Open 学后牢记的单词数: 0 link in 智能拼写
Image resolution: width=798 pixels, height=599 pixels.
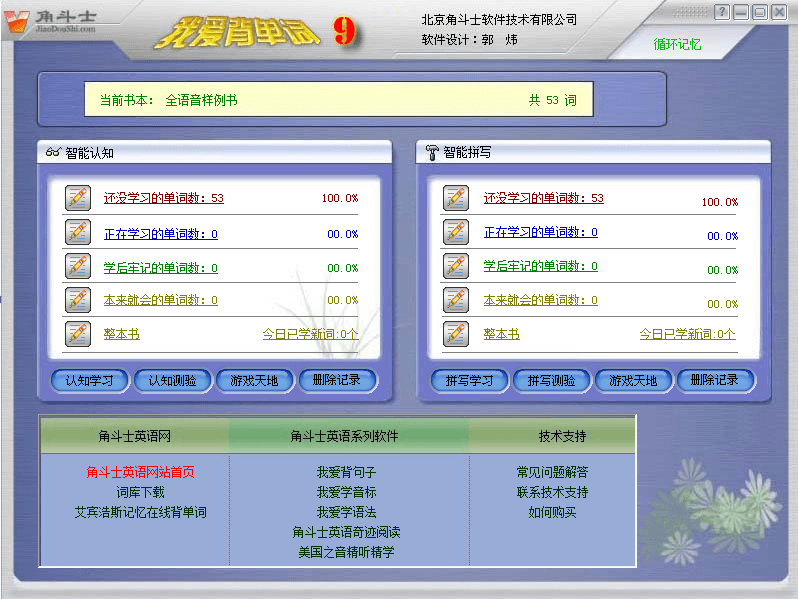click(540, 266)
